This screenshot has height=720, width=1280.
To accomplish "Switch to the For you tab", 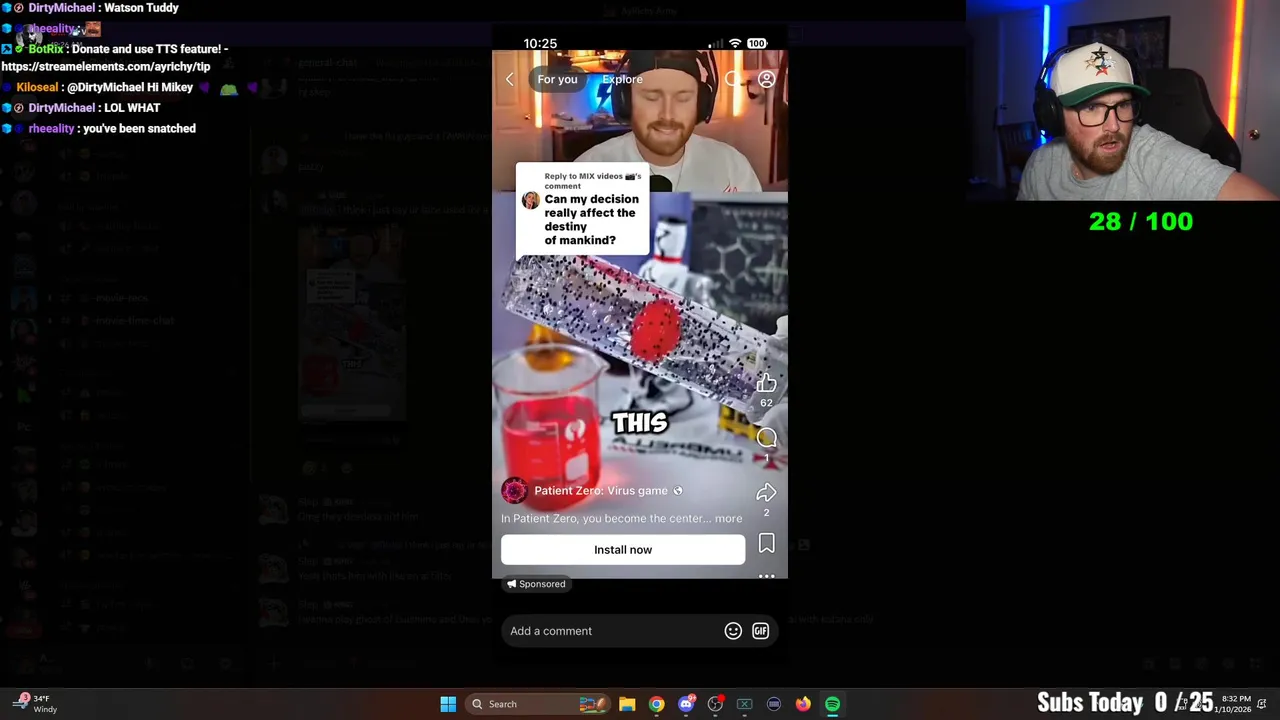I will click(557, 79).
